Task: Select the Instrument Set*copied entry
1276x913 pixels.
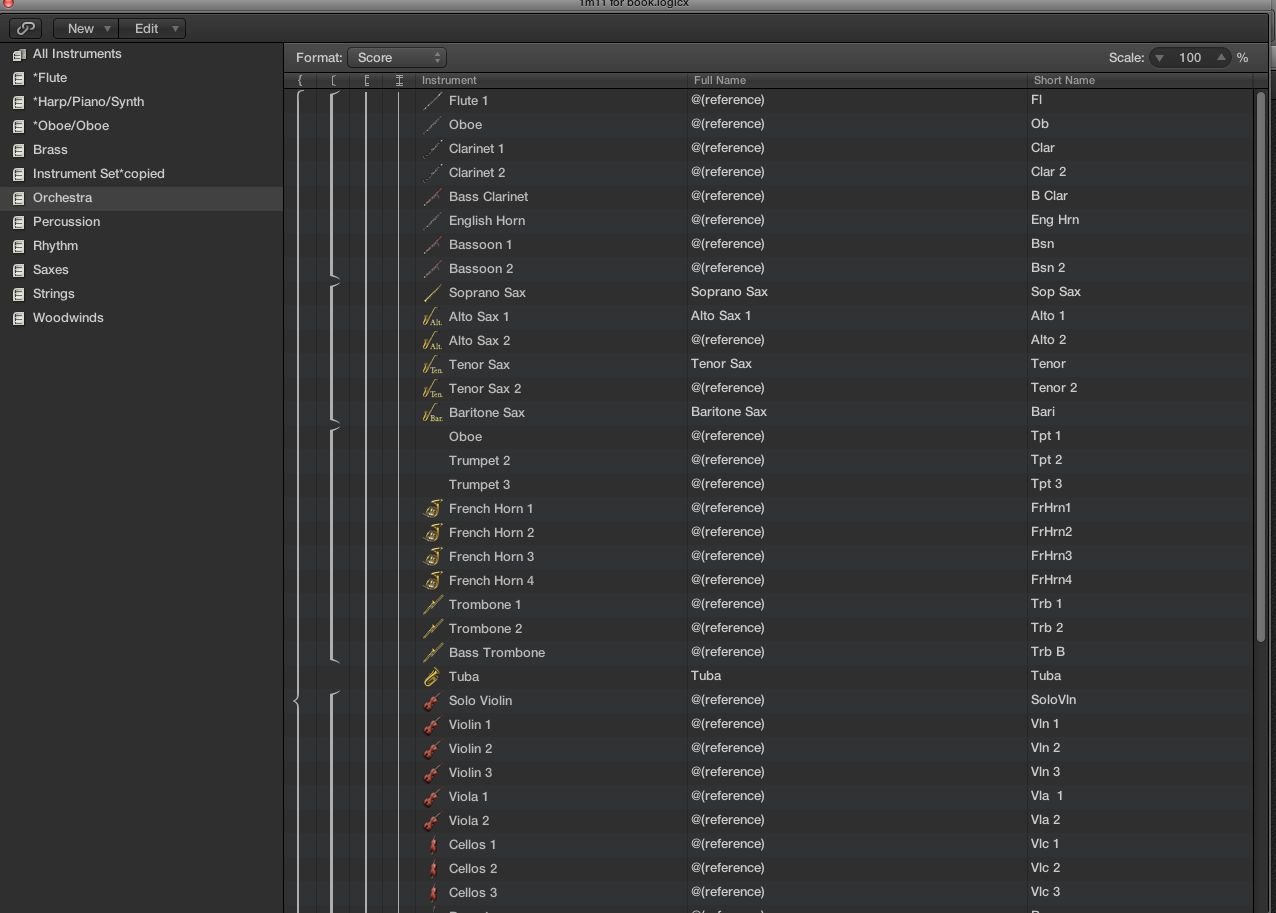Action: tap(142, 174)
